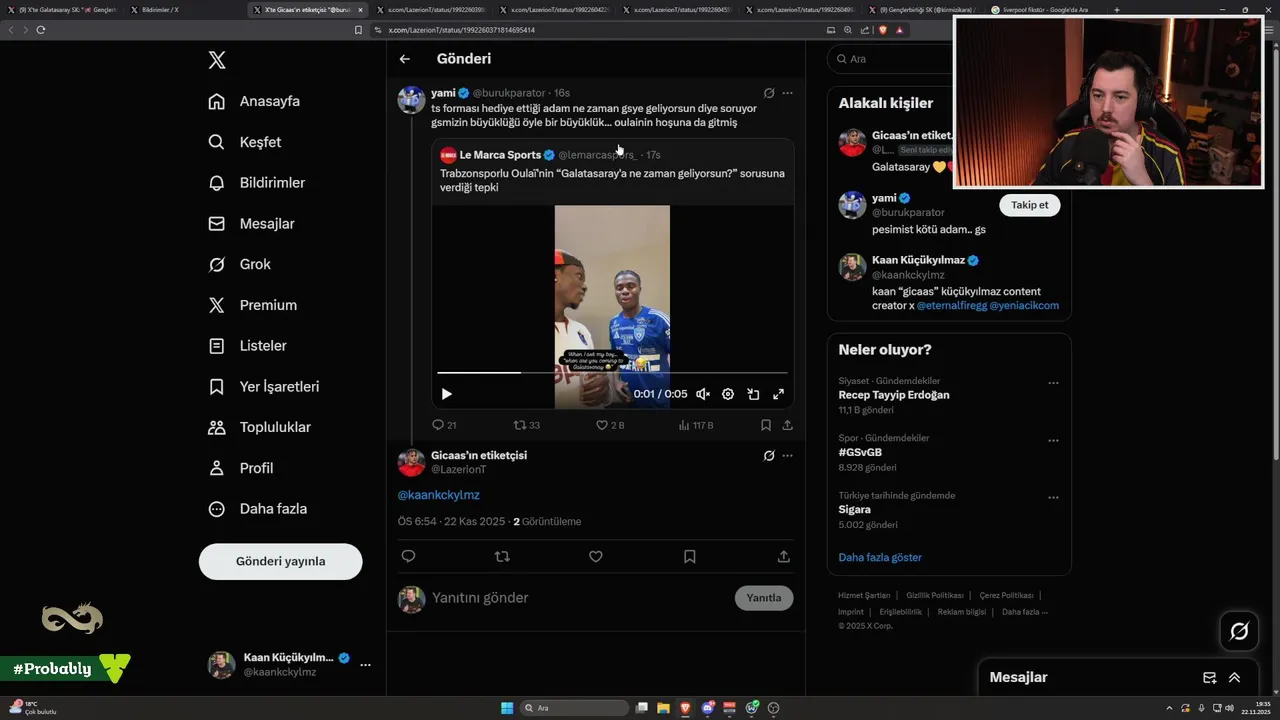Seek in the video progress bar

pos(612,373)
